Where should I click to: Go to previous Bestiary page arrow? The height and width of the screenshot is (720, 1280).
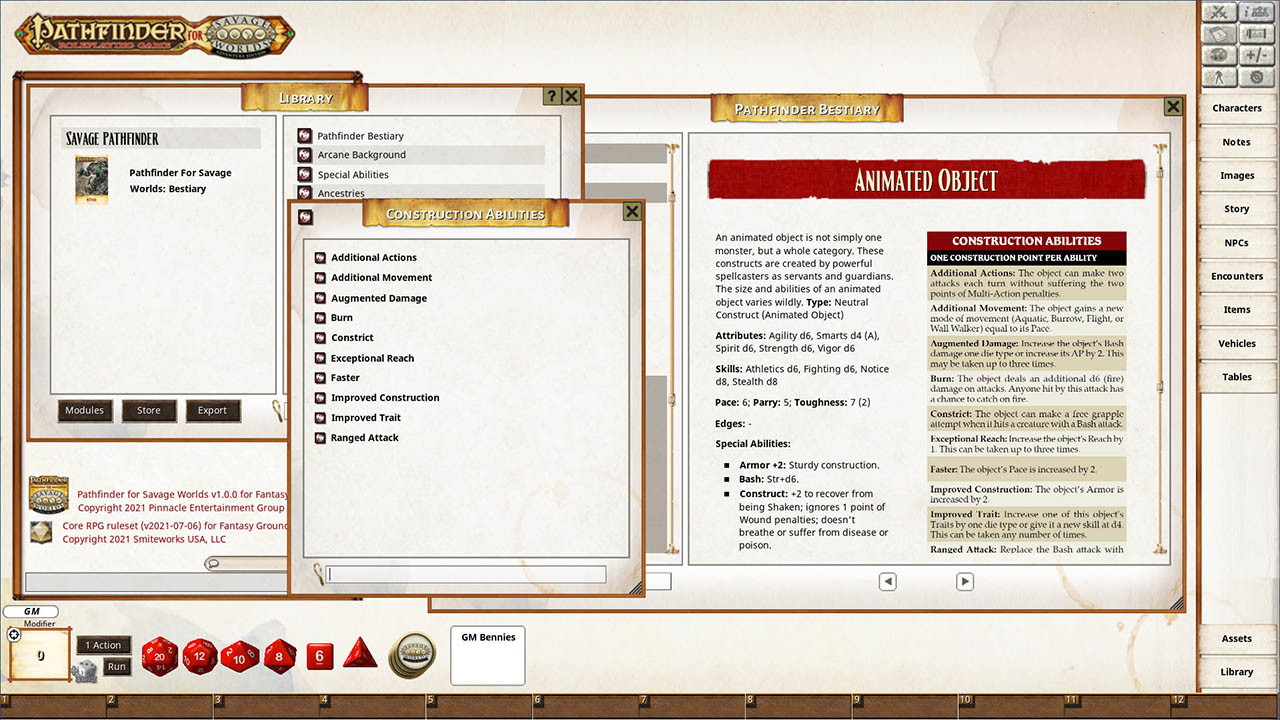887,581
